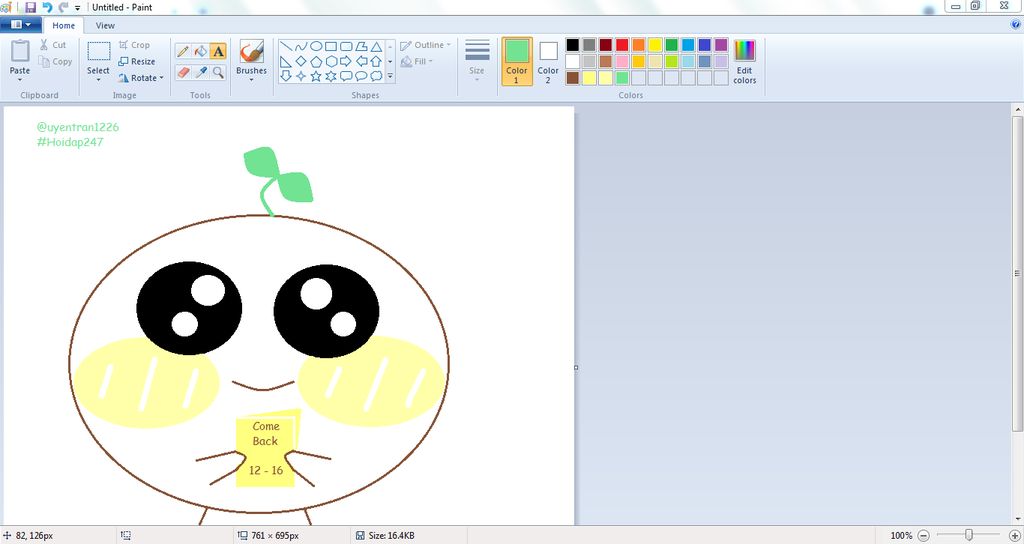
Task: Pick the Rounded rectangular callout shape
Action: [x=346, y=76]
